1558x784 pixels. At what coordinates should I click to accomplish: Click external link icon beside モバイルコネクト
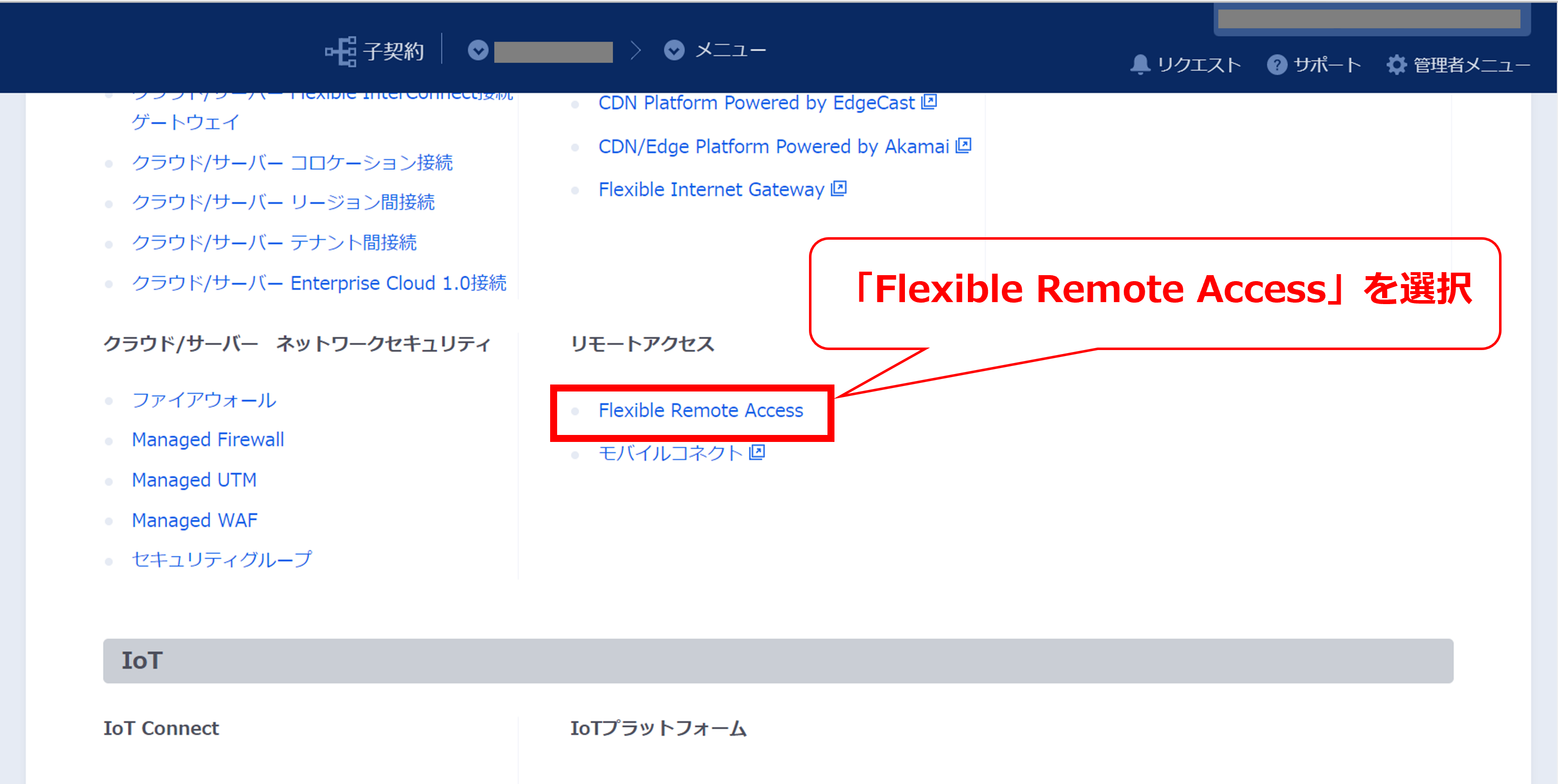[x=757, y=452]
